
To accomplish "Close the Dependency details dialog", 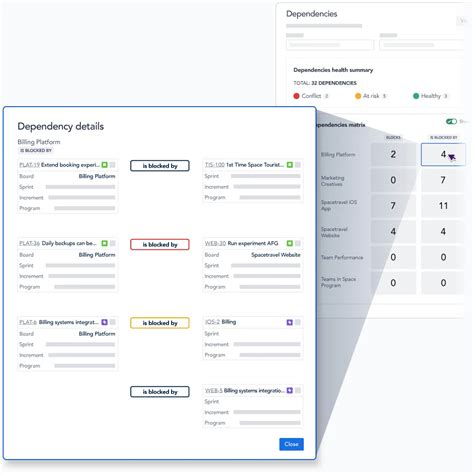I will [x=291, y=444].
